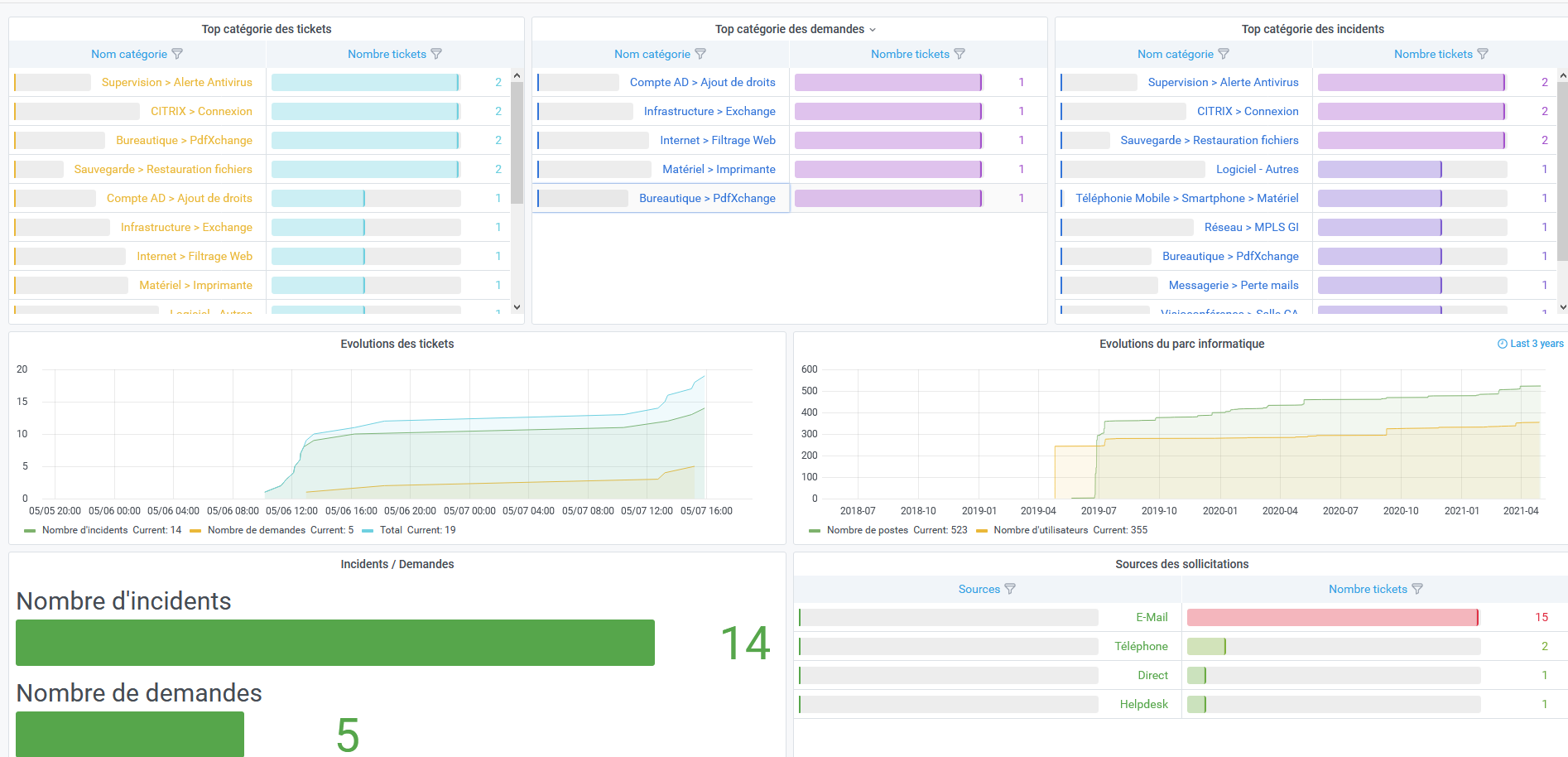Open color picker for Nombre de postes legend

815,531
